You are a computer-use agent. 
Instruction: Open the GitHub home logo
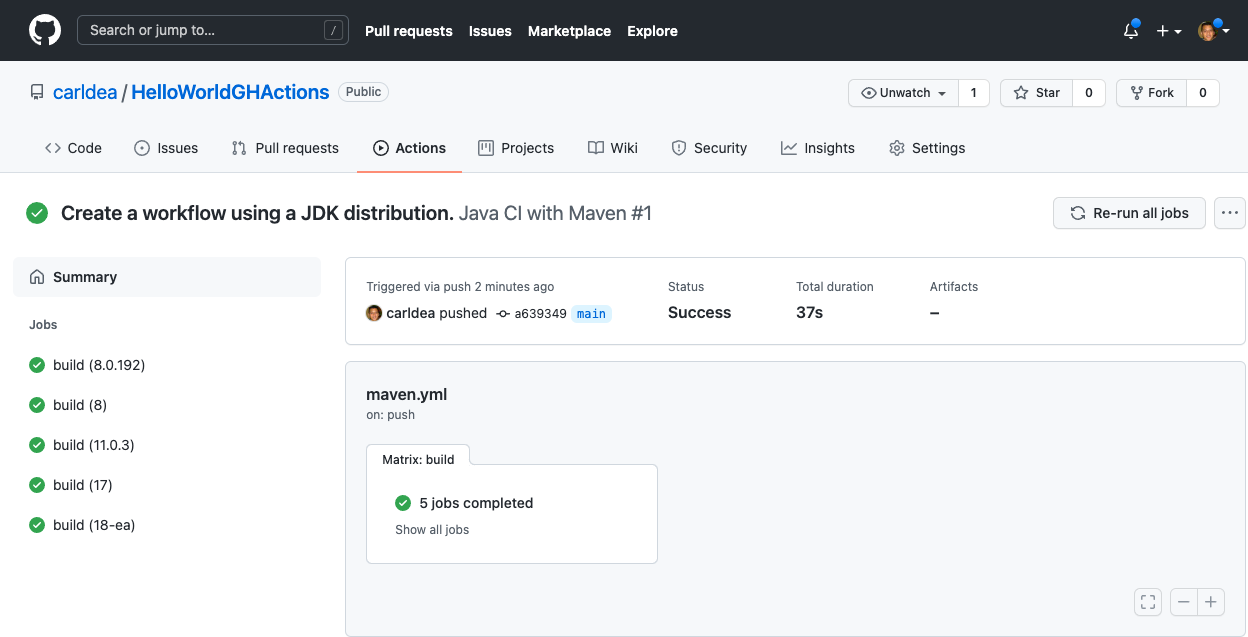(45, 30)
